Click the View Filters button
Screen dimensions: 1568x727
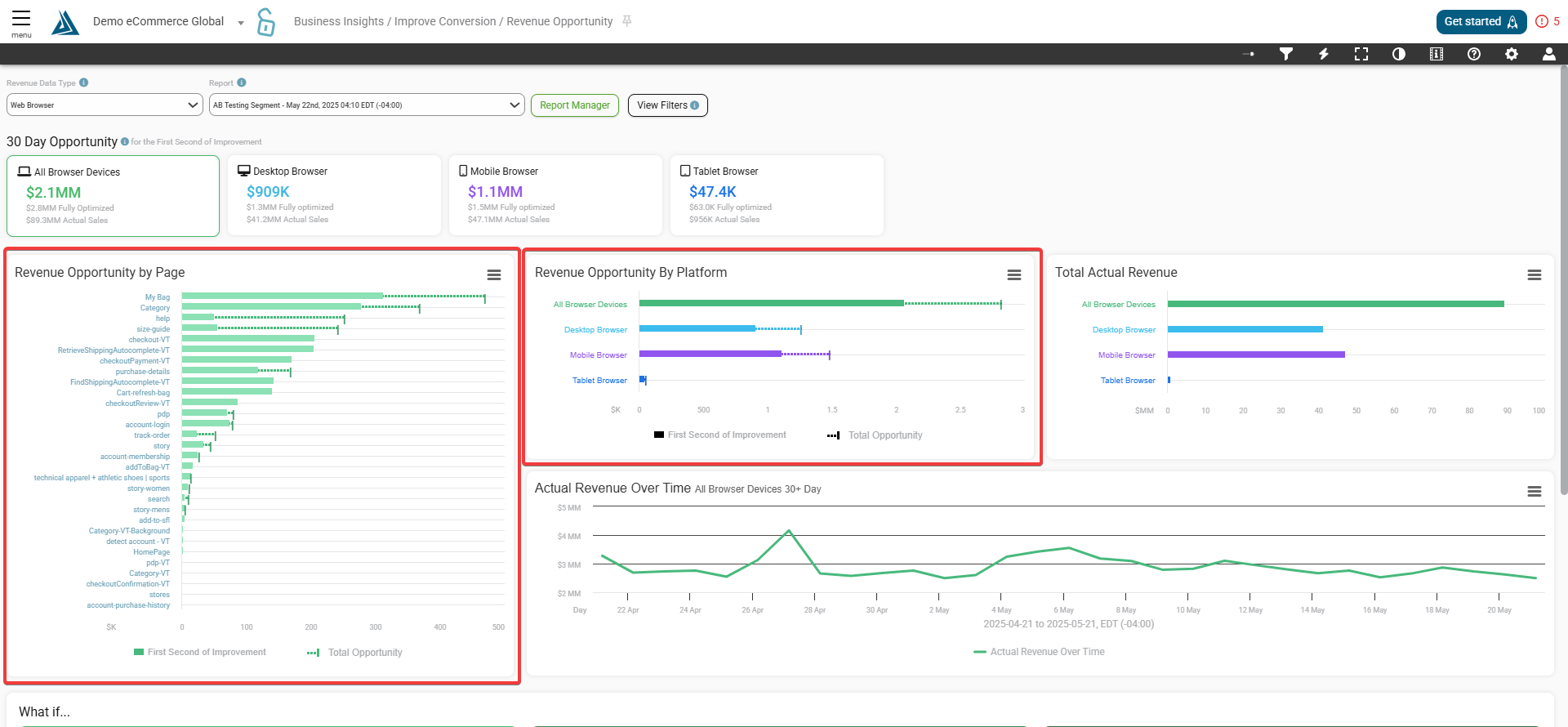(668, 105)
